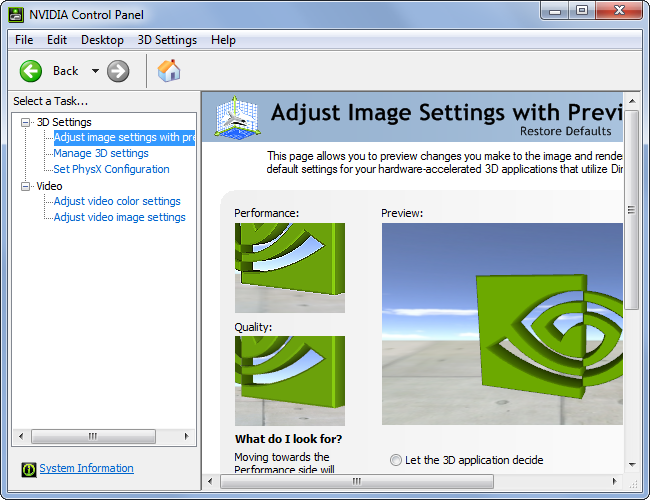Click main pane scroll right arrow

click(x=614, y=481)
